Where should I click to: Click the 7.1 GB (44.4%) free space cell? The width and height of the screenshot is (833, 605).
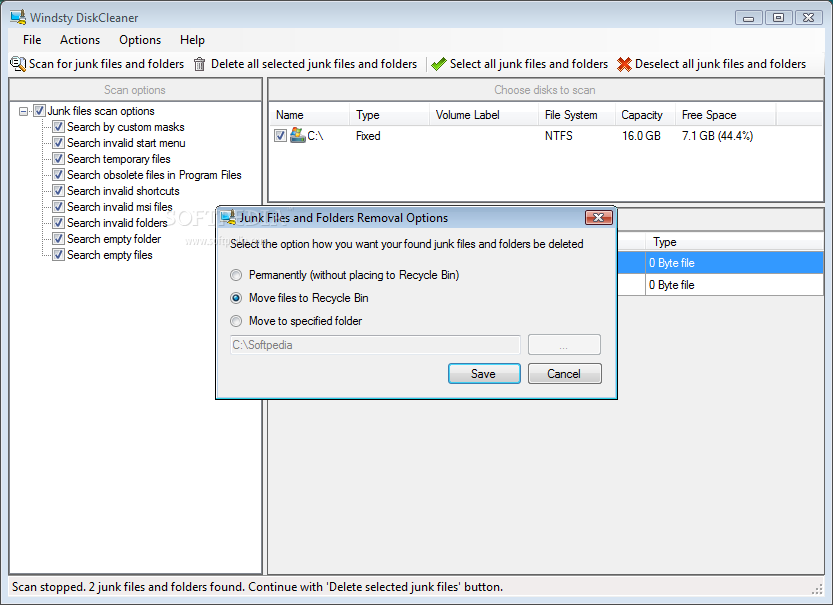[x=717, y=135]
